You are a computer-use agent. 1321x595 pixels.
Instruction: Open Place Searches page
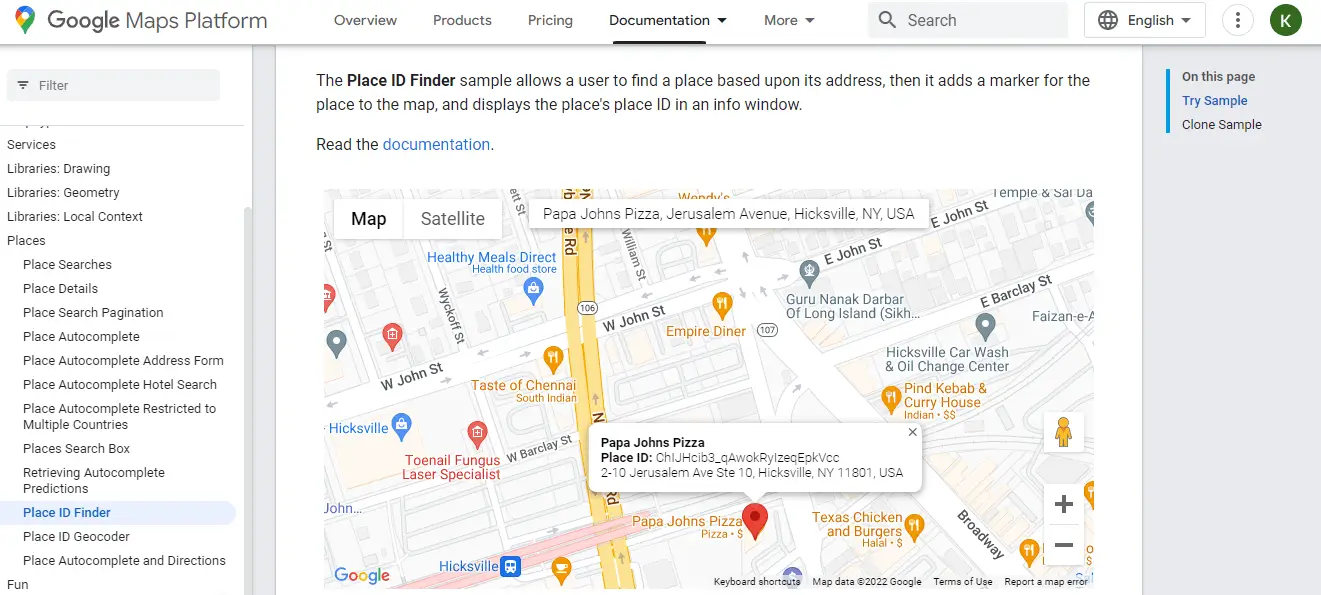pos(67,265)
